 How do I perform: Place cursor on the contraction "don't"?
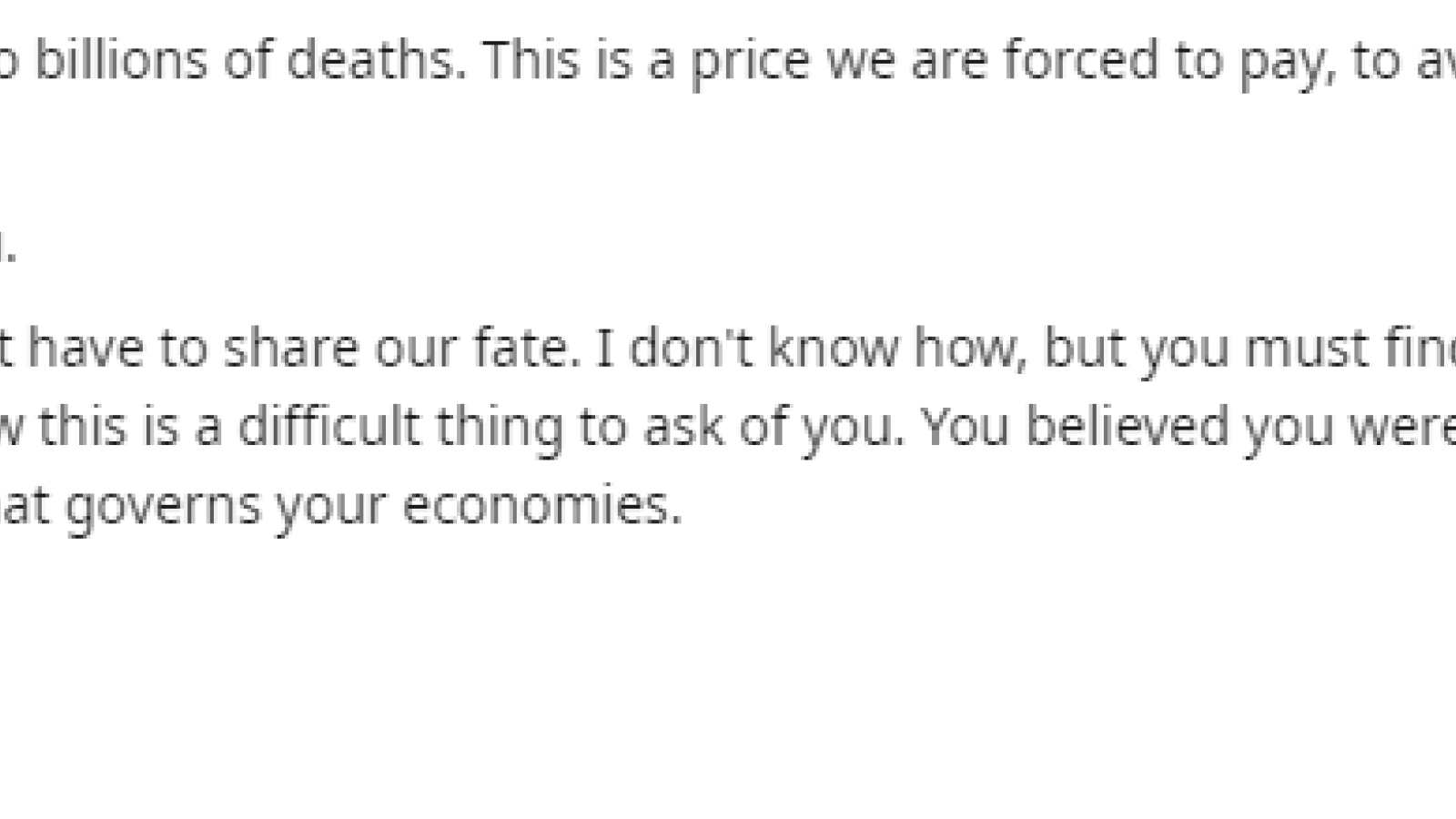click(691, 347)
